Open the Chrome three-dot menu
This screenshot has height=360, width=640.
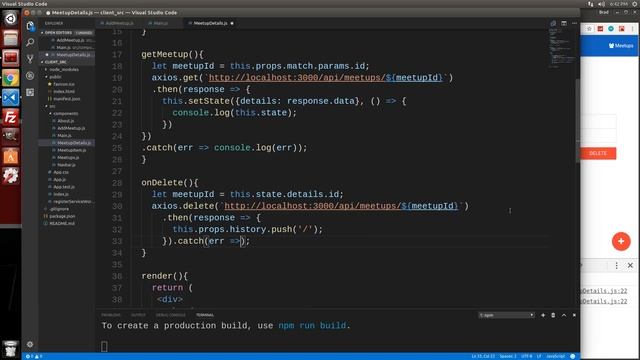click(x=632, y=29)
